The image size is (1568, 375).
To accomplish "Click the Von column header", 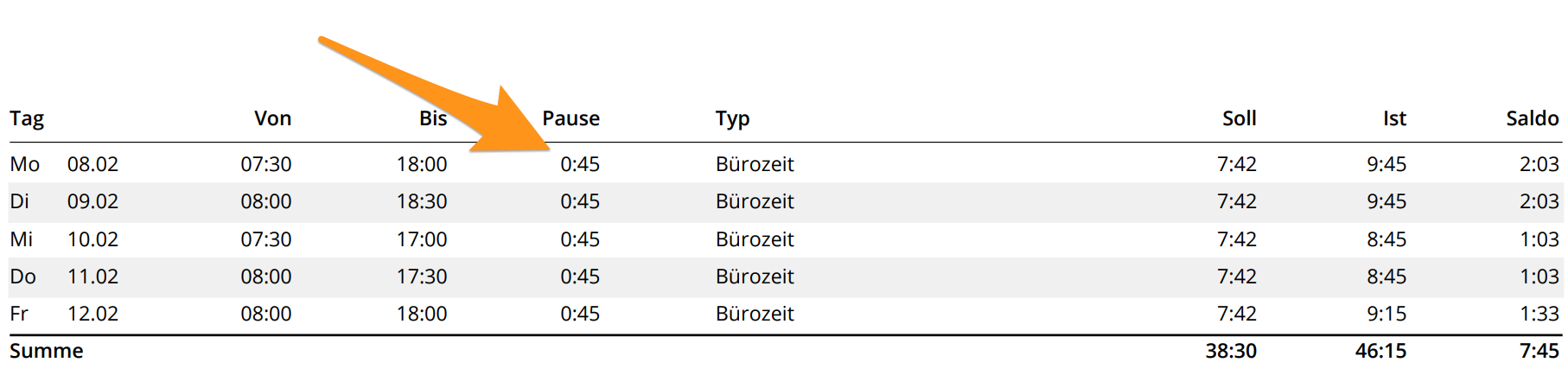I will (272, 118).
